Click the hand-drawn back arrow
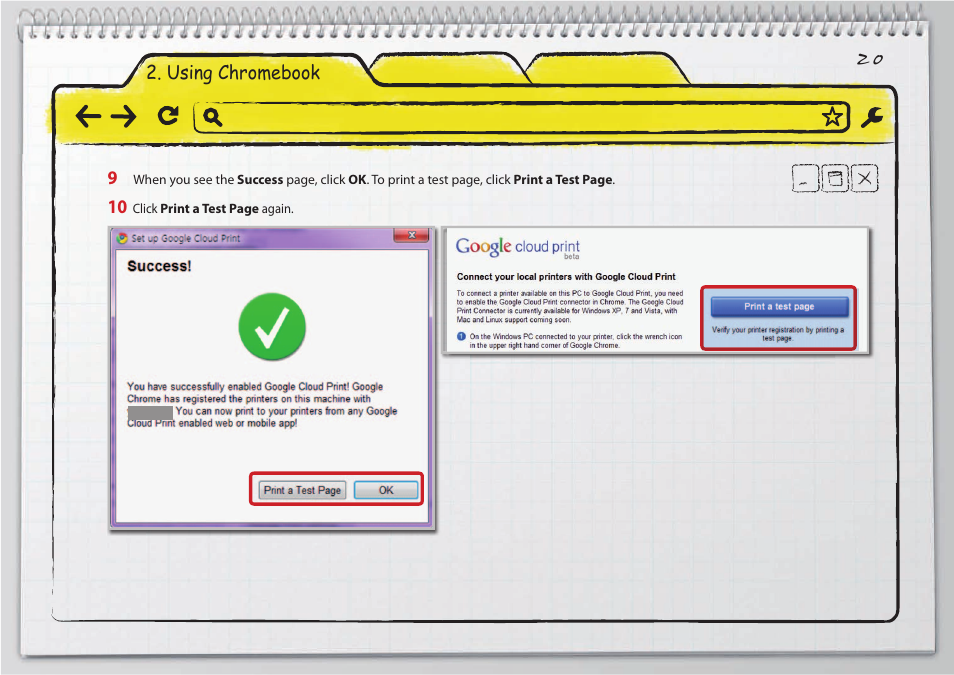This screenshot has height=675, width=954. [88, 116]
